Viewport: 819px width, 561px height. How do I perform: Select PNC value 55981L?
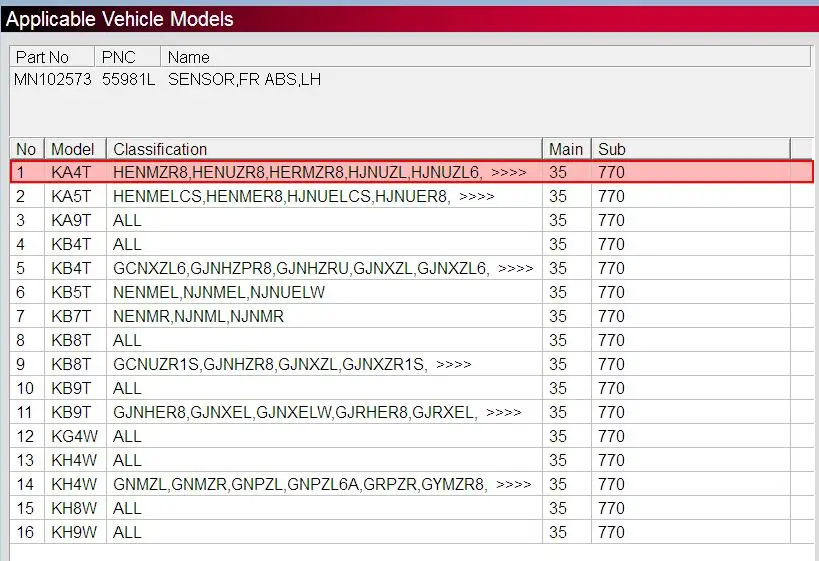[128, 79]
